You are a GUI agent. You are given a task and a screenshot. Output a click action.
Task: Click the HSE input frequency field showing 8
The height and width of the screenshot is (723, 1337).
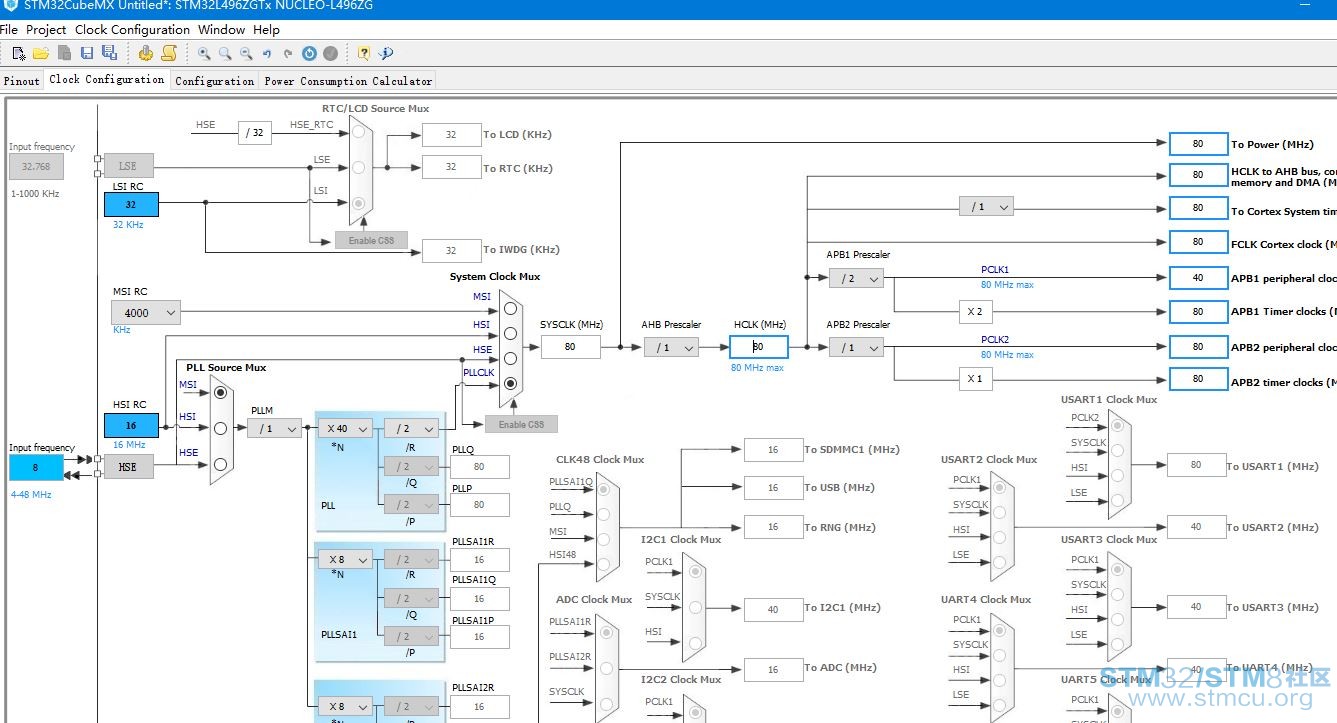(36, 467)
